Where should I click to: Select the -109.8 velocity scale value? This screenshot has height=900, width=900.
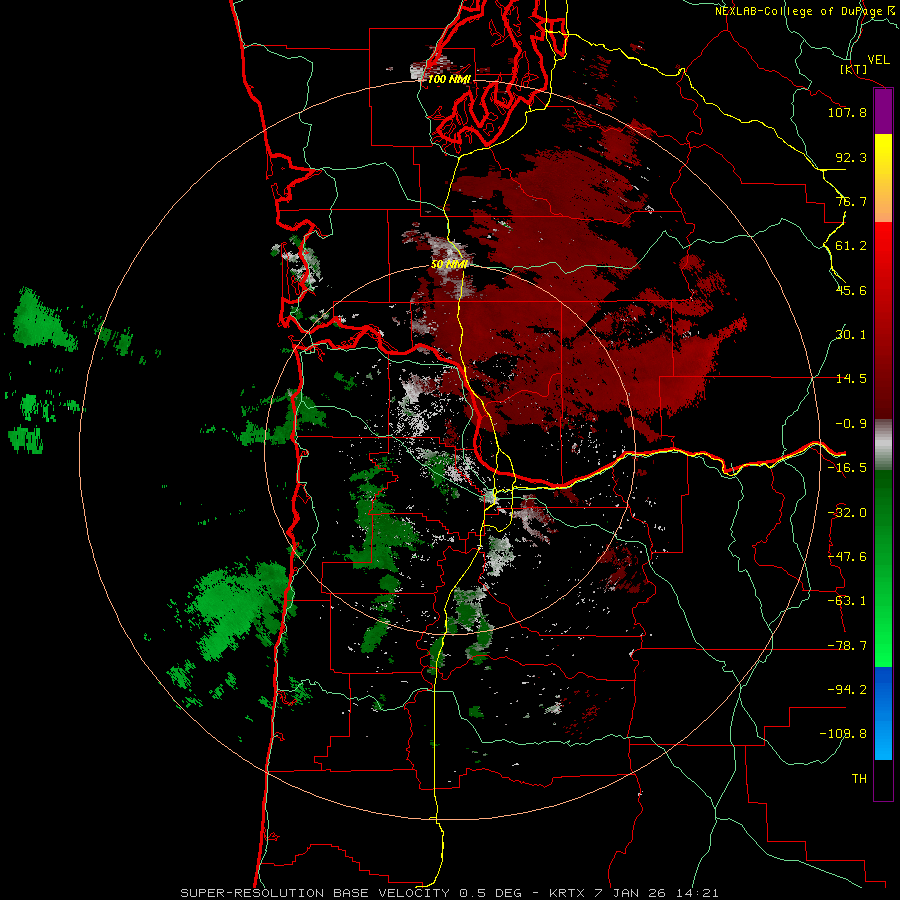tap(844, 734)
